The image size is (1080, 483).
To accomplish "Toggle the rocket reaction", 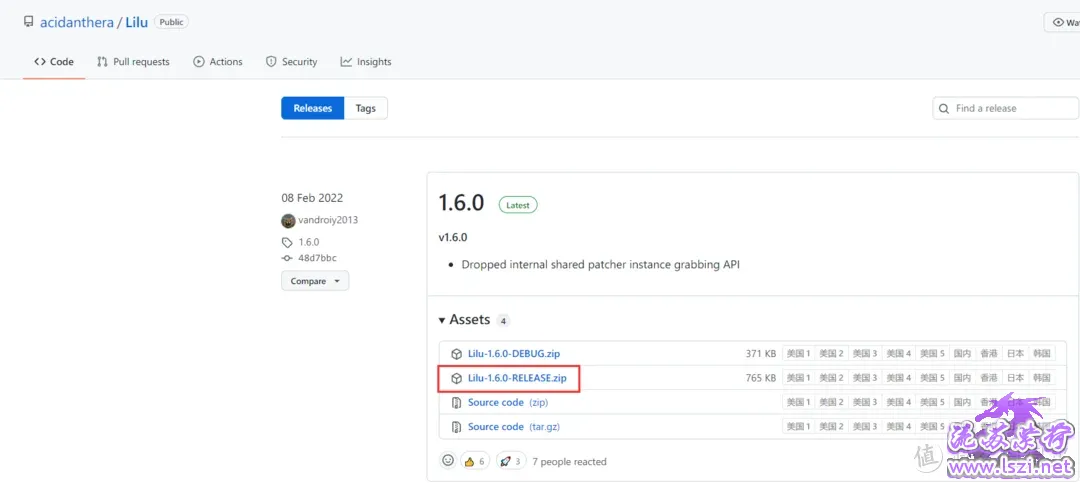I will [510, 461].
